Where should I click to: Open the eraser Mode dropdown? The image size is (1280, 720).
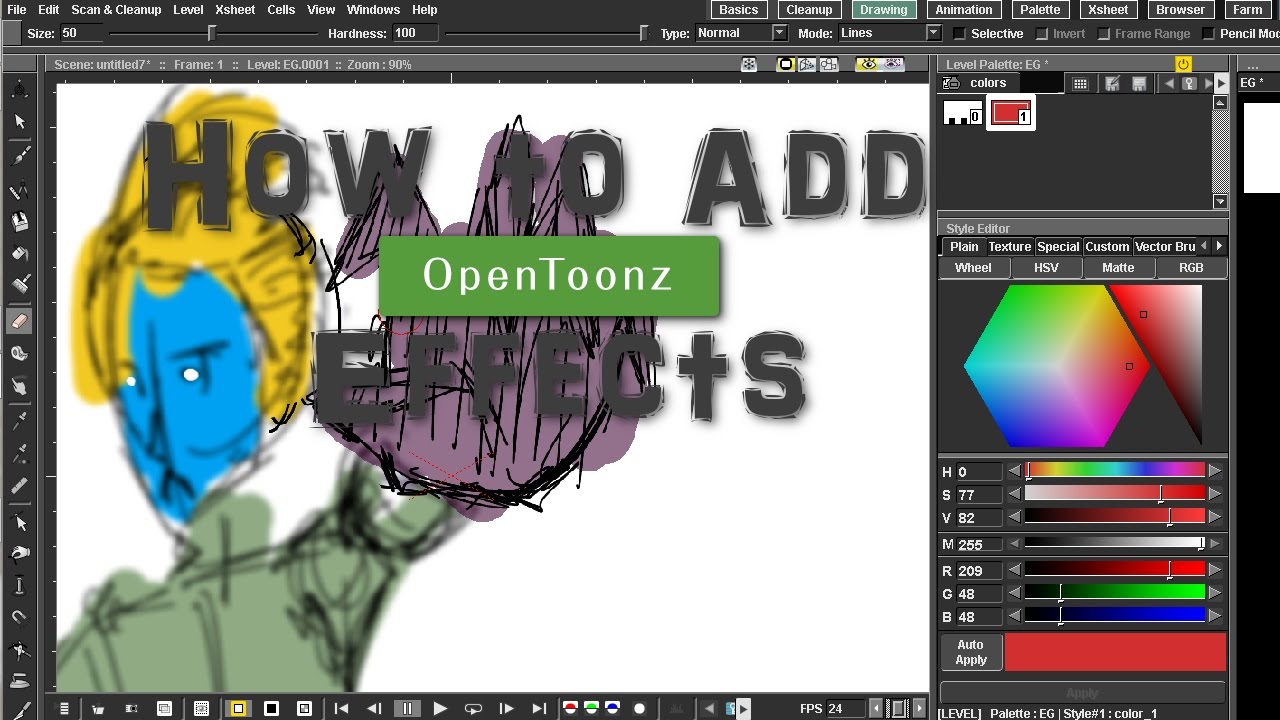tap(889, 33)
